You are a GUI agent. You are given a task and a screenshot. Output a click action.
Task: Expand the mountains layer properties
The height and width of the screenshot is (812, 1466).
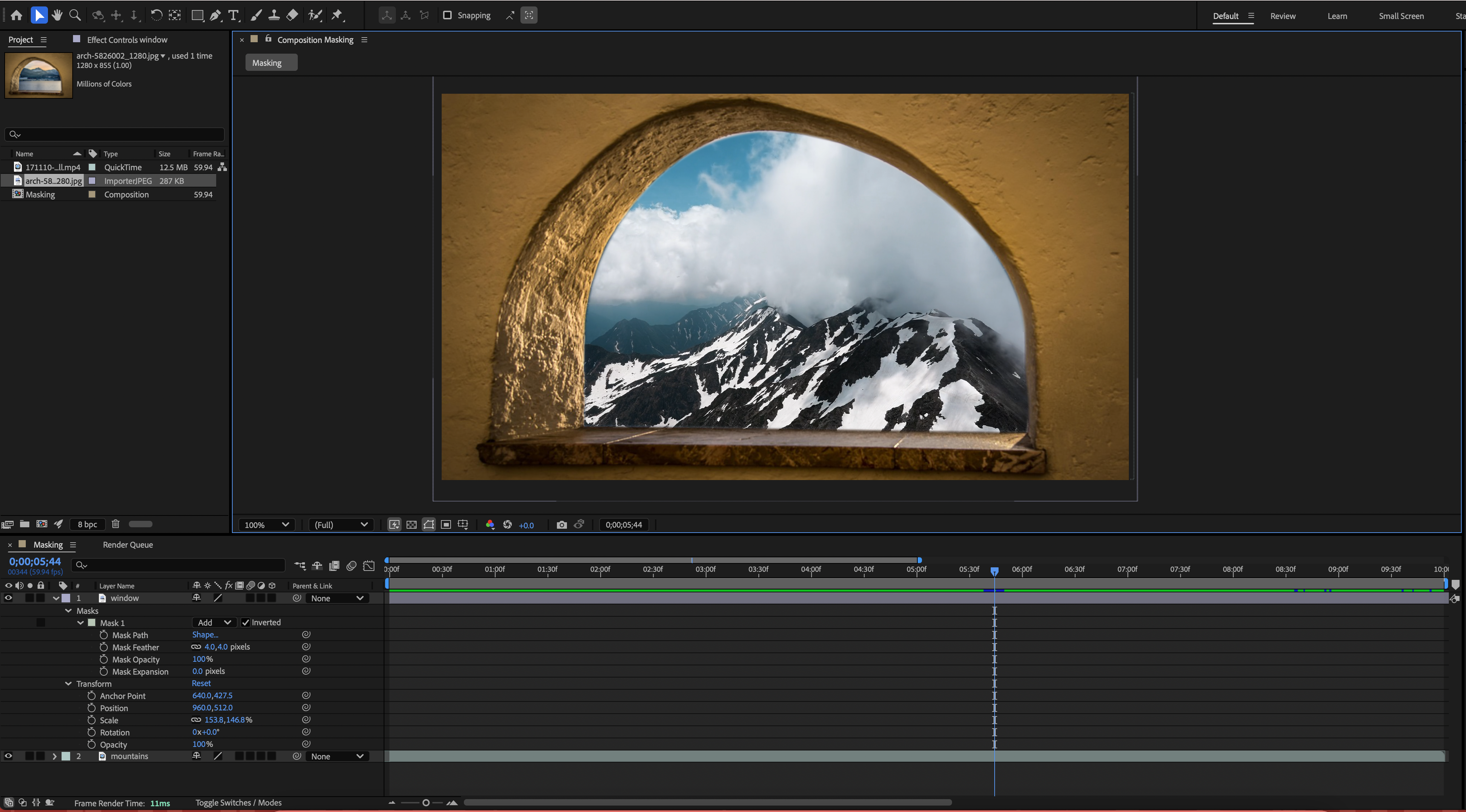(54, 756)
